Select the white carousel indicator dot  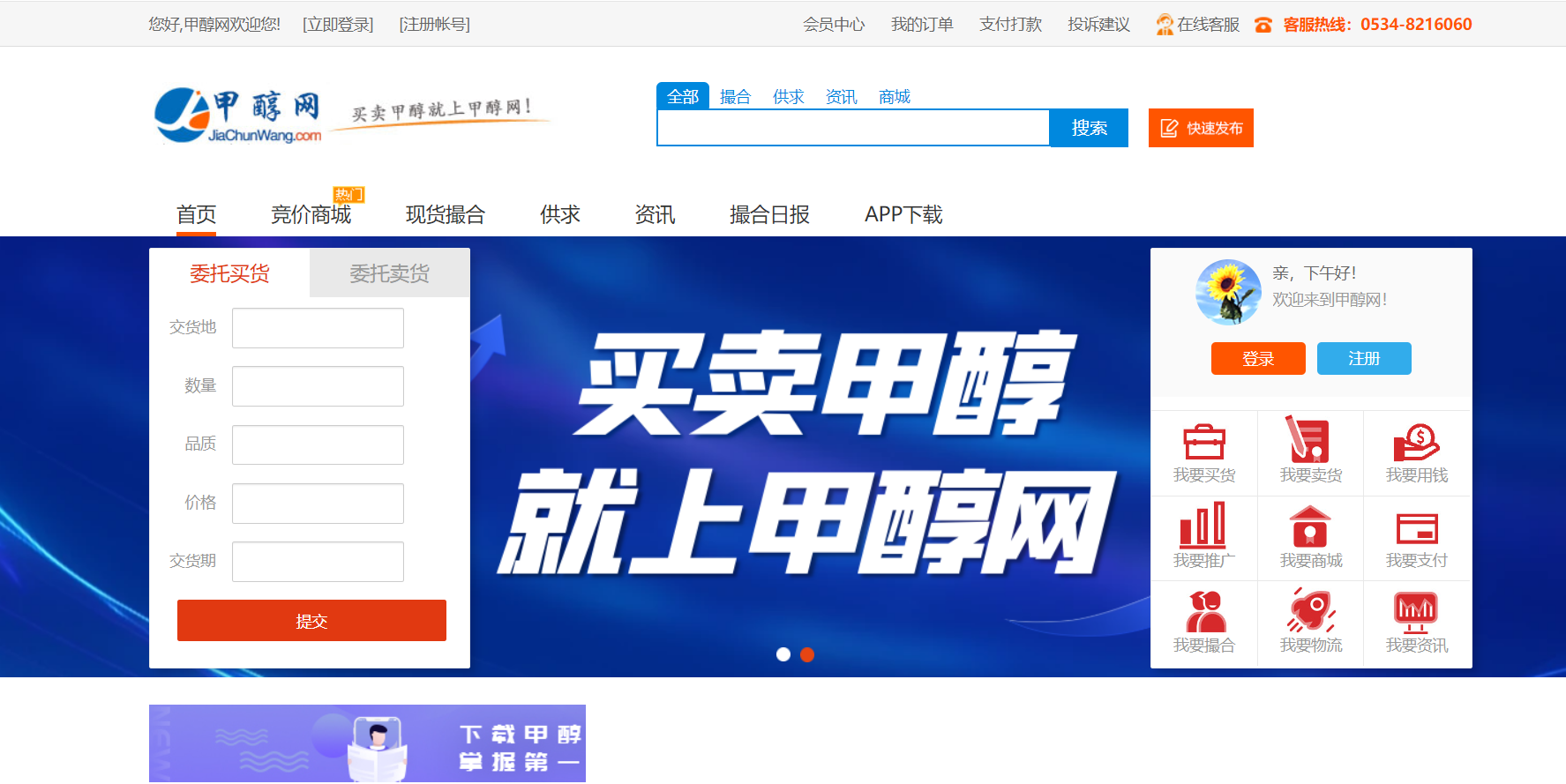pyautogui.click(x=783, y=654)
